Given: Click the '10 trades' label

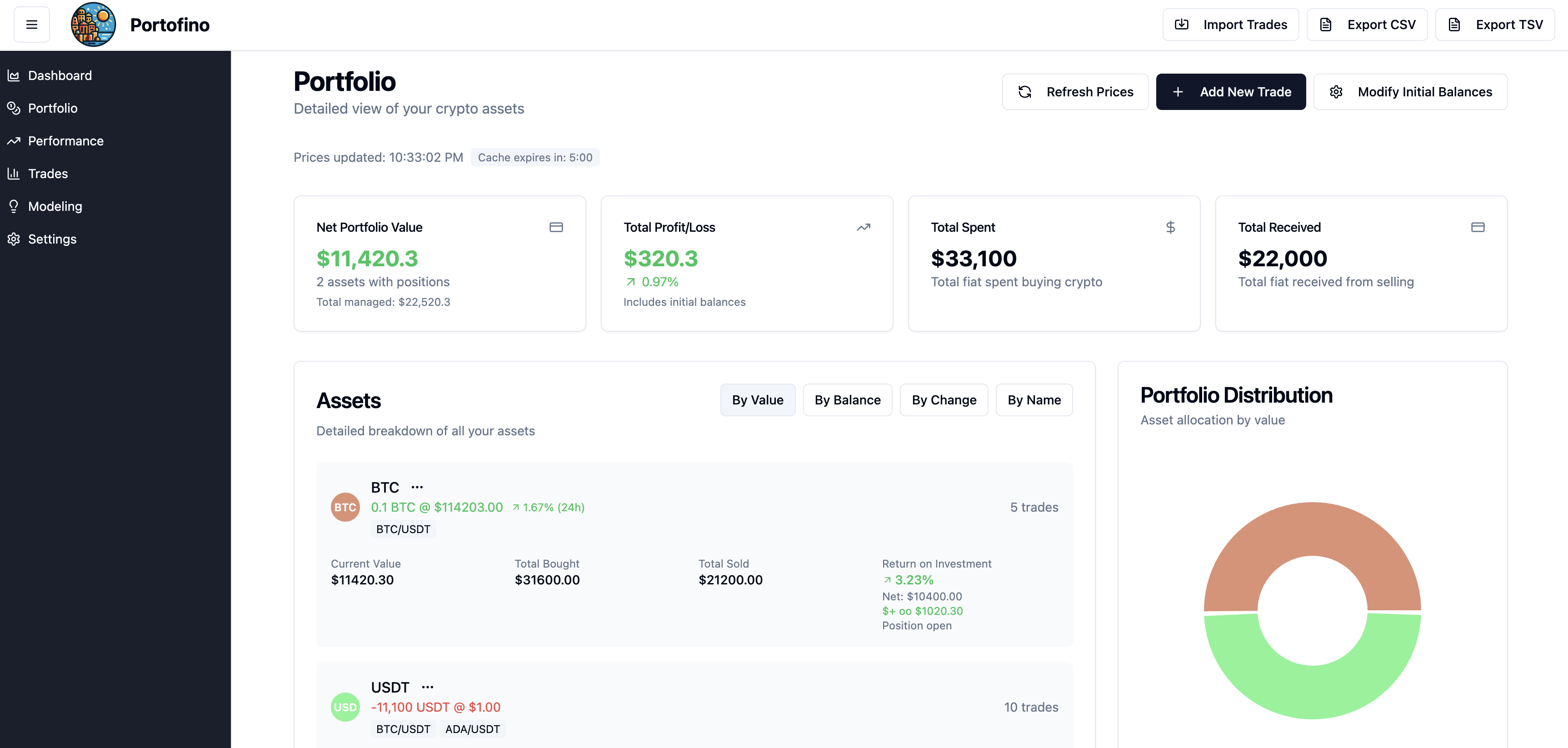Looking at the screenshot, I should pos(1030,707).
